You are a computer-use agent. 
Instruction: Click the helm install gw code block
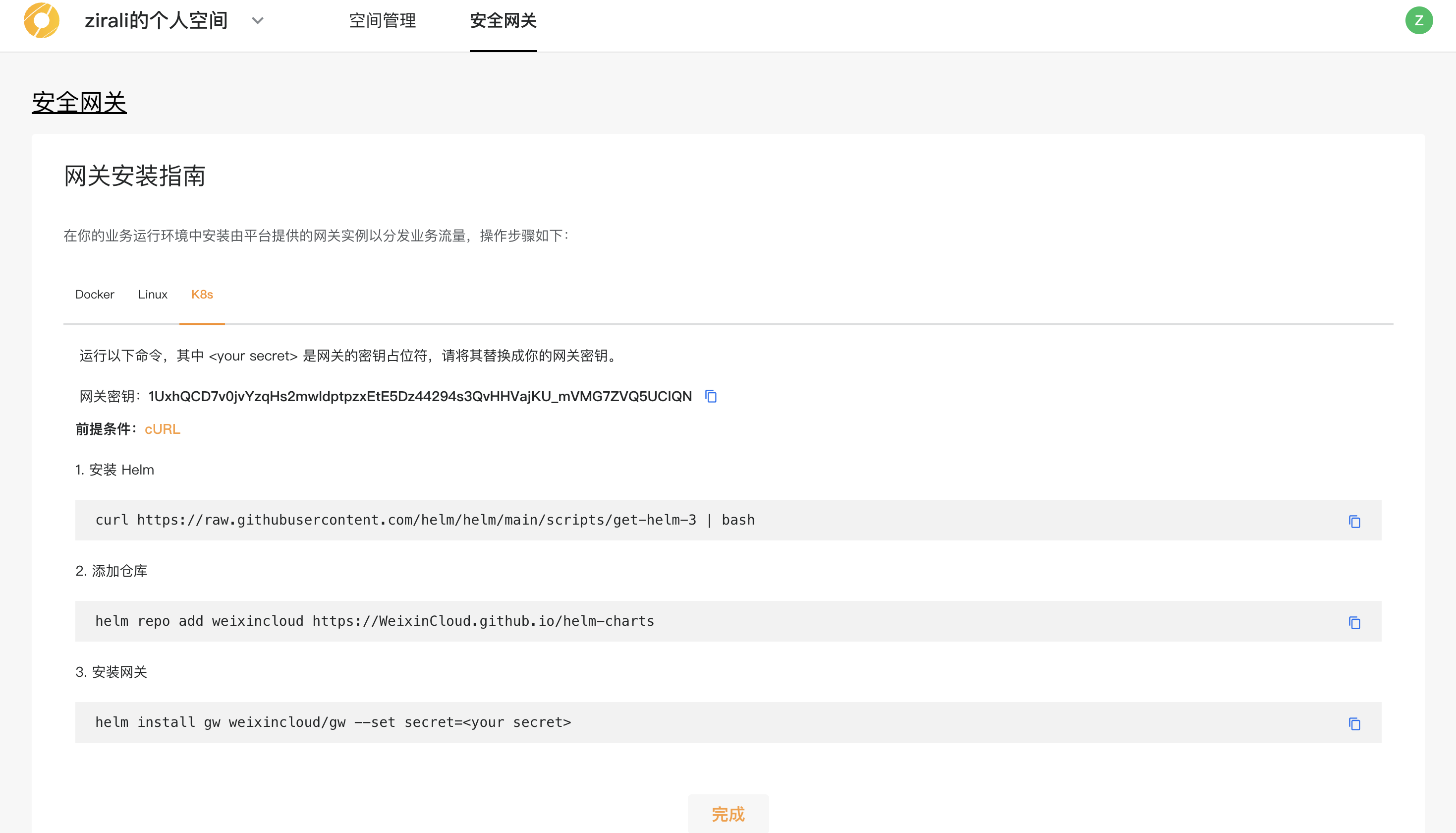pyautogui.click(x=333, y=722)
